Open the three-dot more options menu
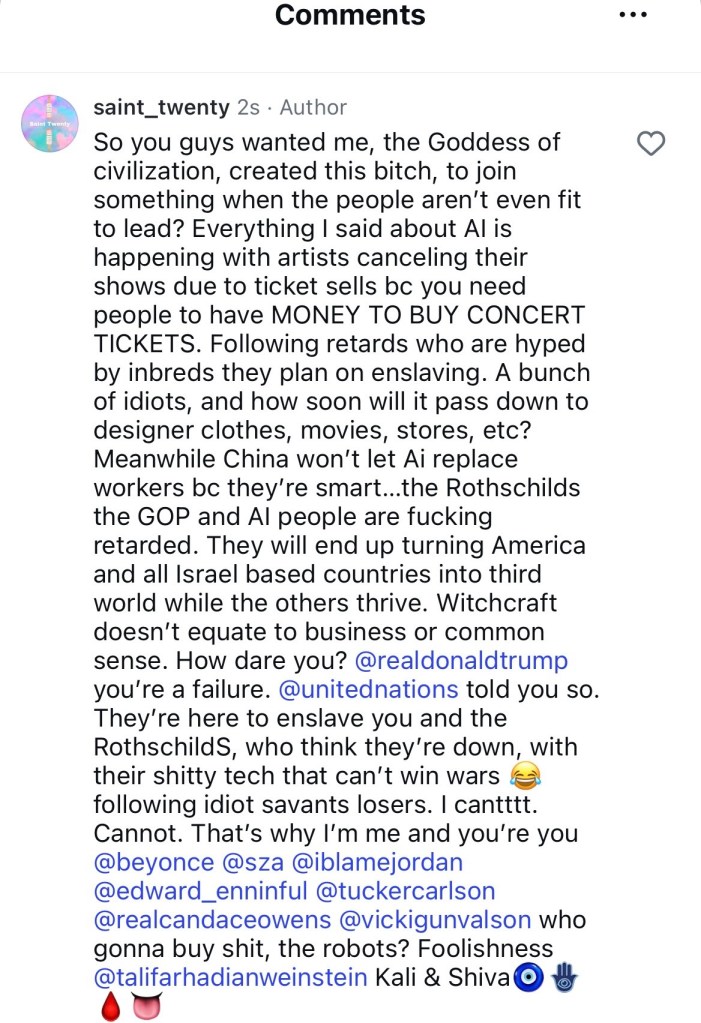 (x=632, y=14)
